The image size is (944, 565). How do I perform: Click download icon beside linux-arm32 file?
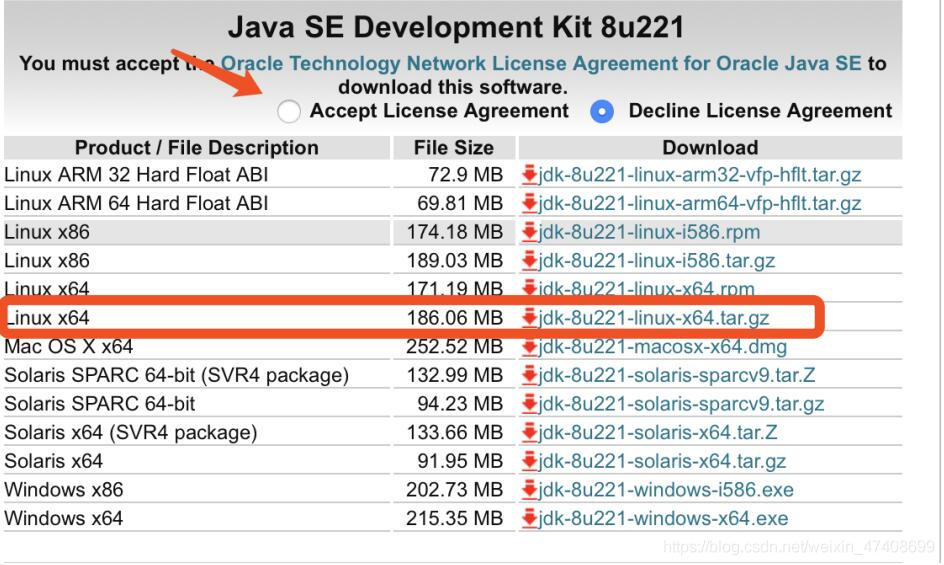(529, 175)
